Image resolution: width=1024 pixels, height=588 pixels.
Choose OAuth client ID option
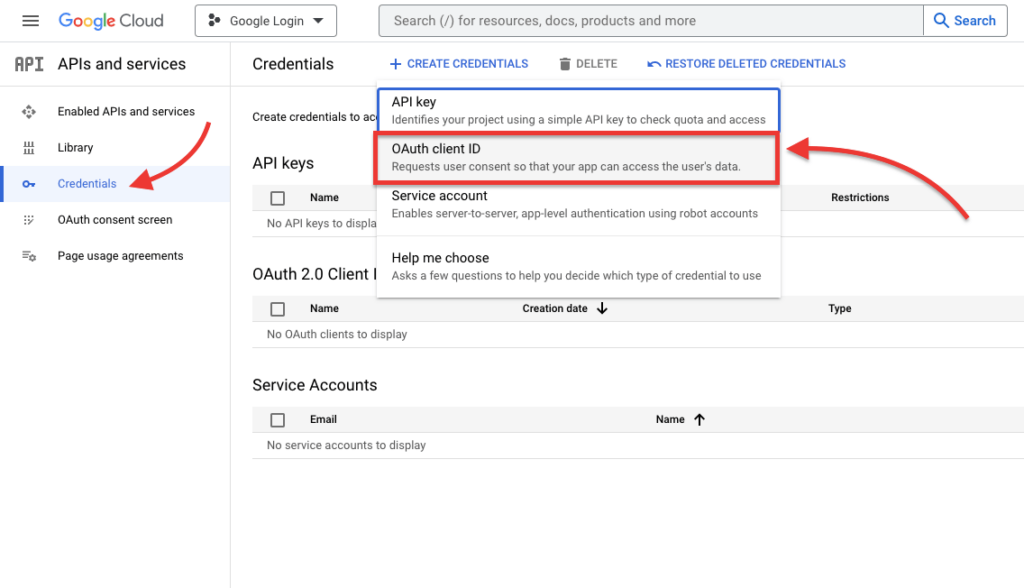(x=577, y=157)
